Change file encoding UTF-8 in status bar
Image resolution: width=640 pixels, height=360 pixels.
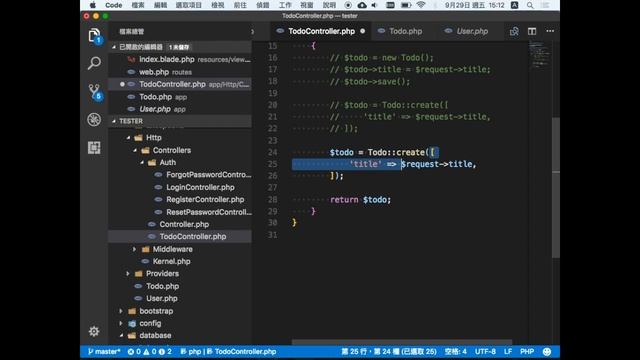pos(485,351)
